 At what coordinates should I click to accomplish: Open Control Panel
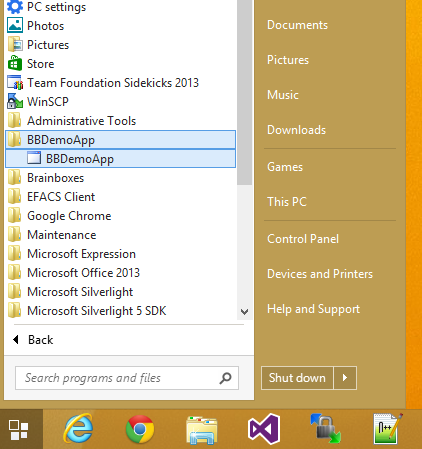coord(303,239)
